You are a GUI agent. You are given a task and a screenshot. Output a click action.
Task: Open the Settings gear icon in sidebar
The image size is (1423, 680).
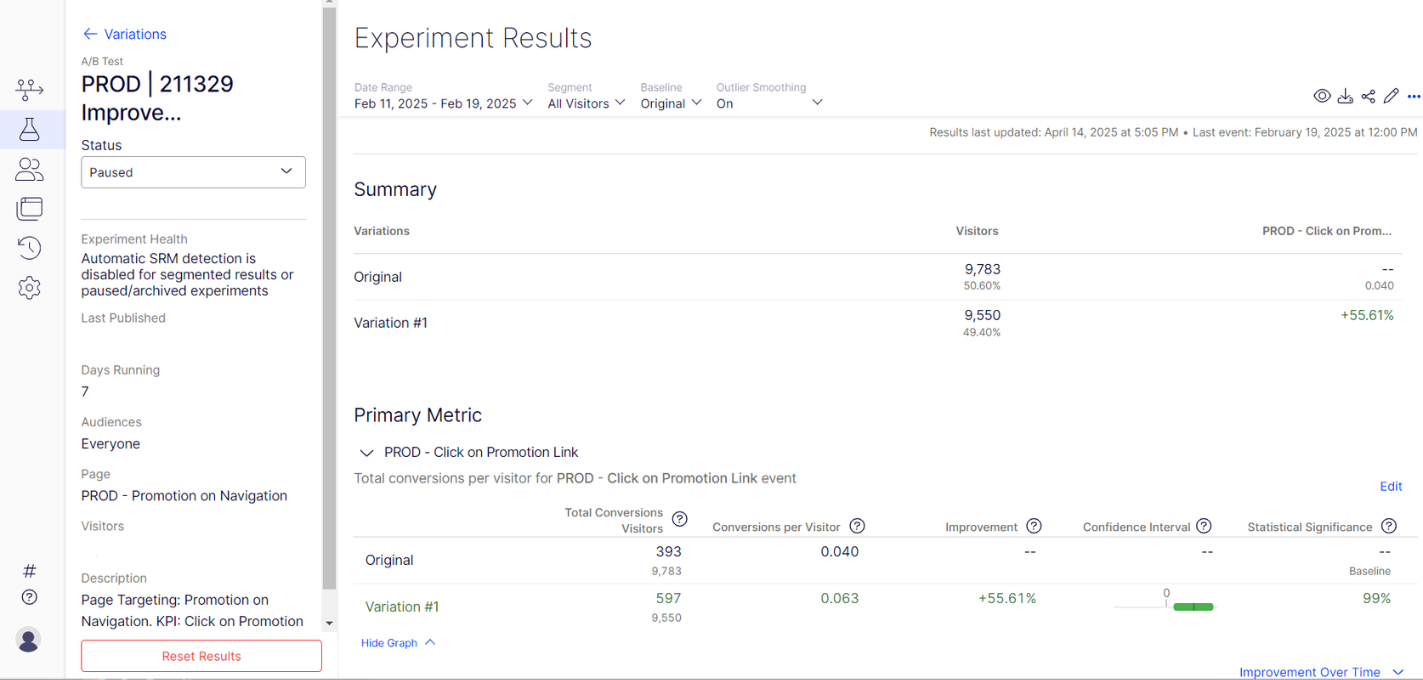29,288
